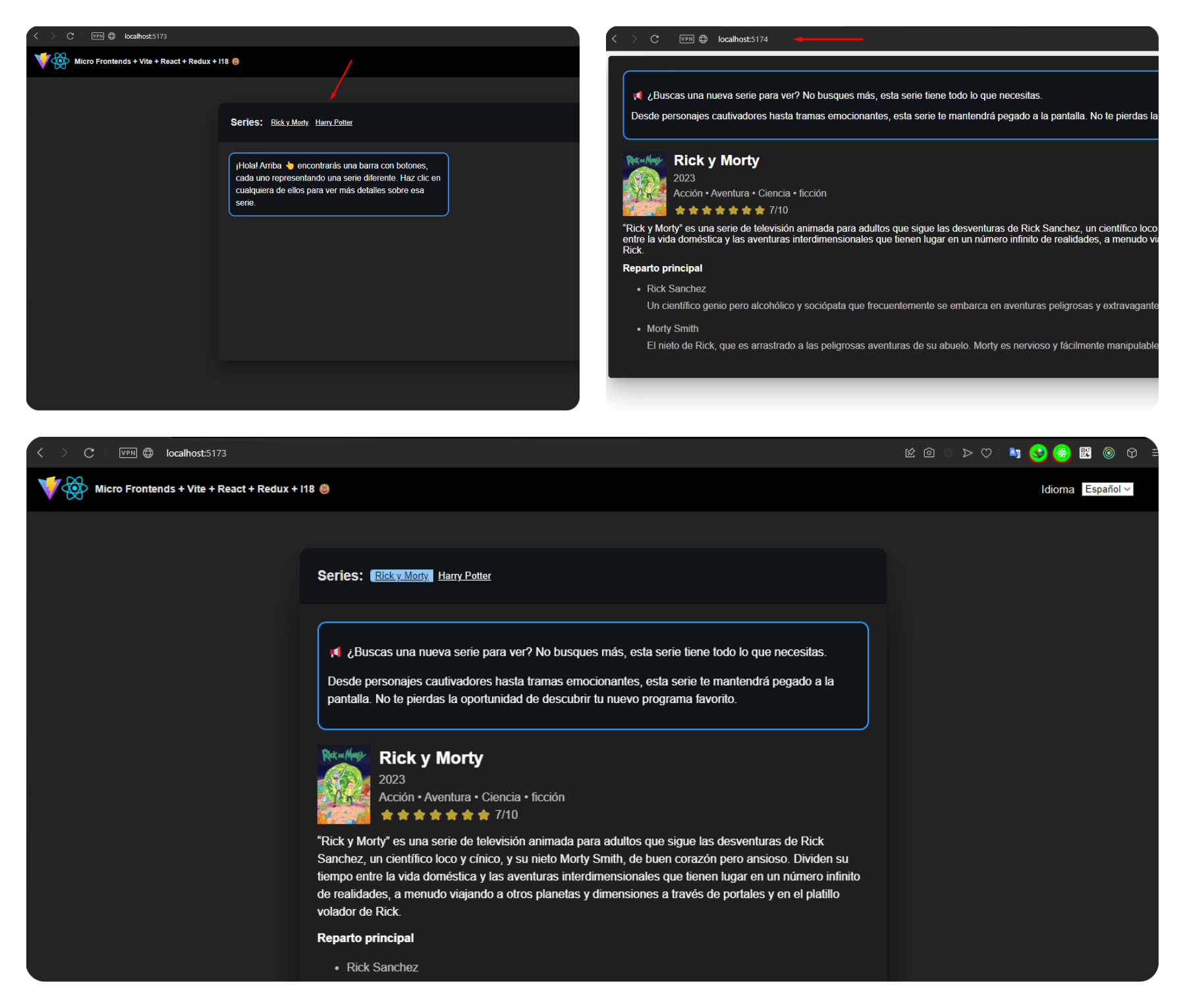Click 'Morty Smith' list item in localhost:5174 window

tap(673, 329)
